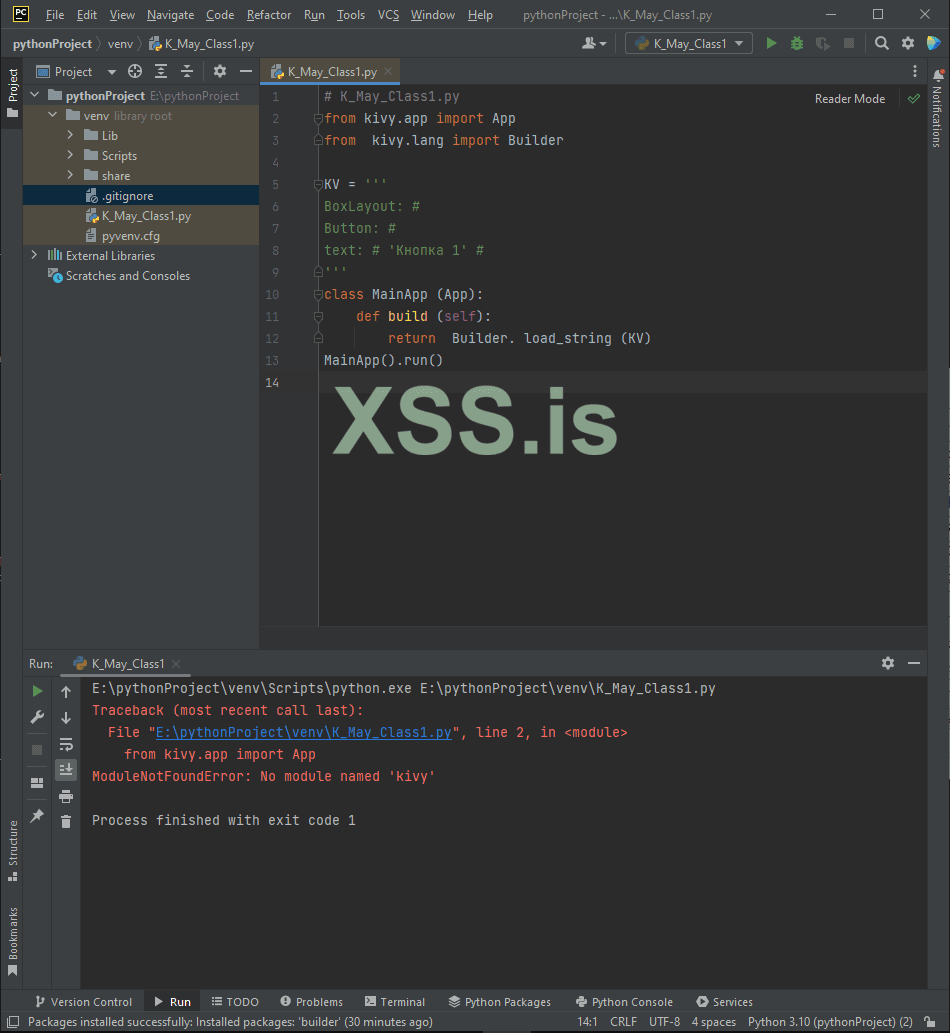Toggle Reader Mode in editor
Viewport: 950px width, 1033px height.
tap(850, 99)
